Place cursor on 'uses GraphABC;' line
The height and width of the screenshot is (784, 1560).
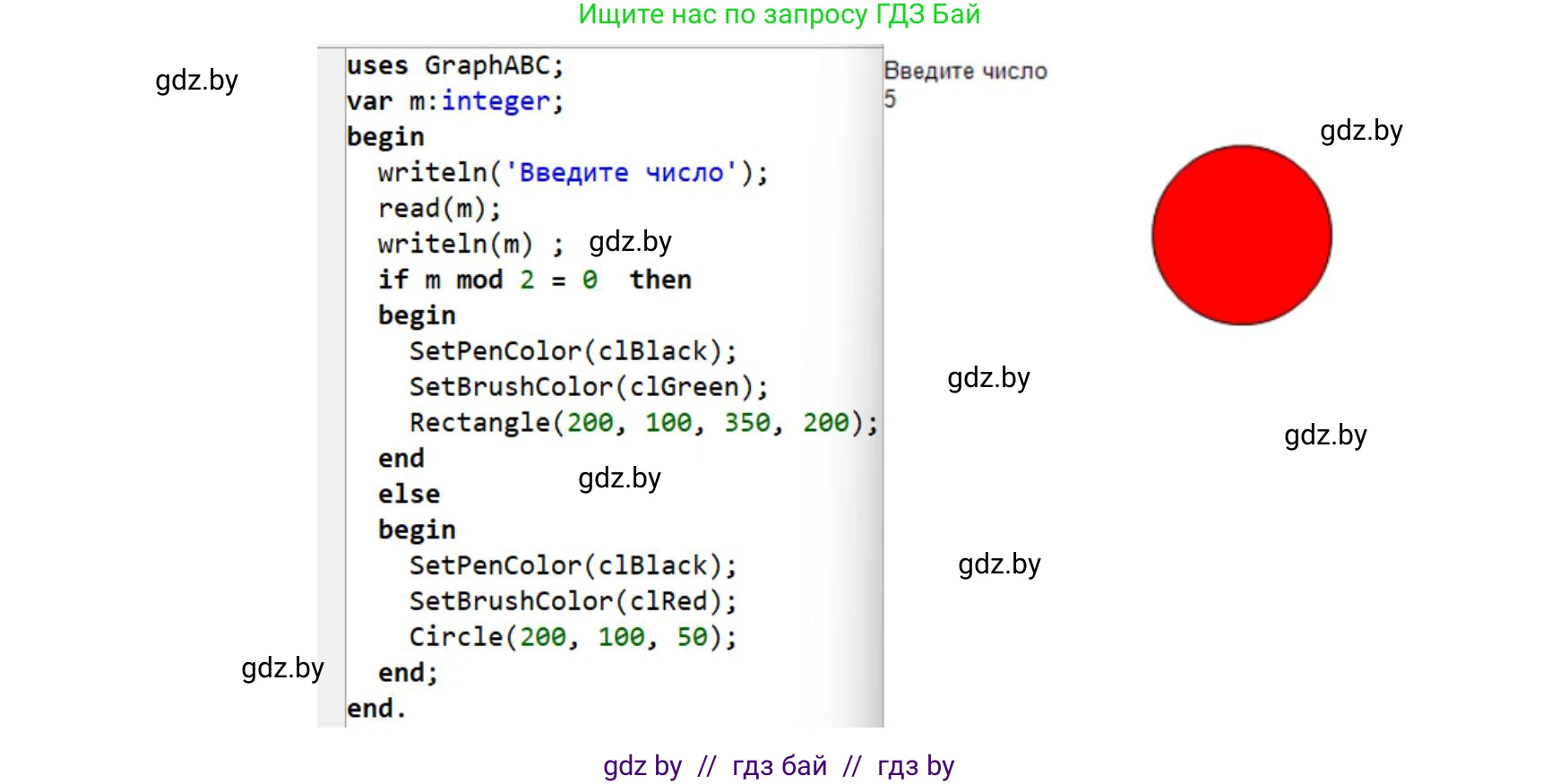tap(454, 65)
